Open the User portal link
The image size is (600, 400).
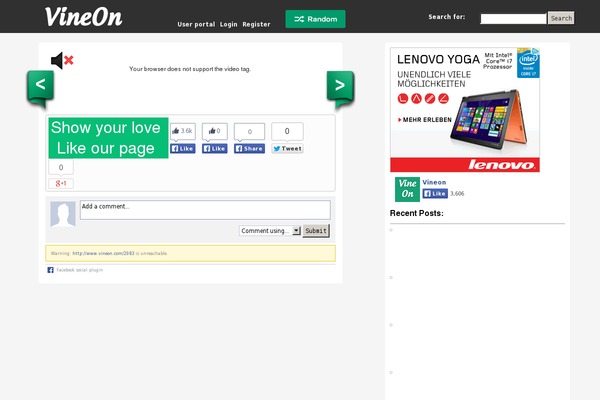pyautogui.click(x=196, y=24)
